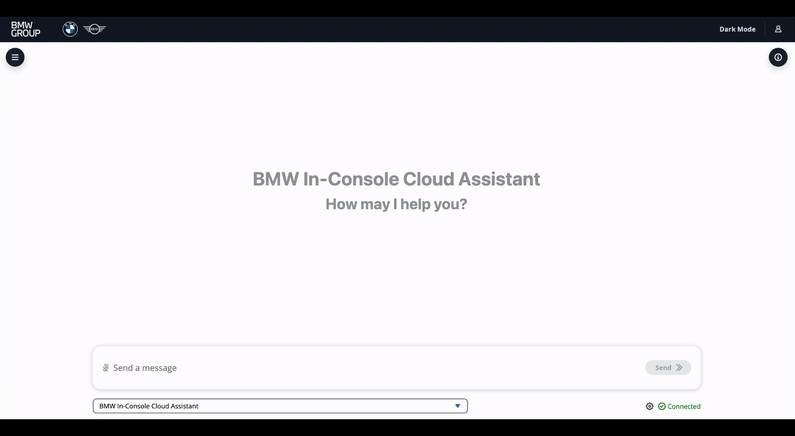Image resolution: width=795 pixels, height=436 pixels.
Task: Open the user profile icon
Action: [778, 29]
